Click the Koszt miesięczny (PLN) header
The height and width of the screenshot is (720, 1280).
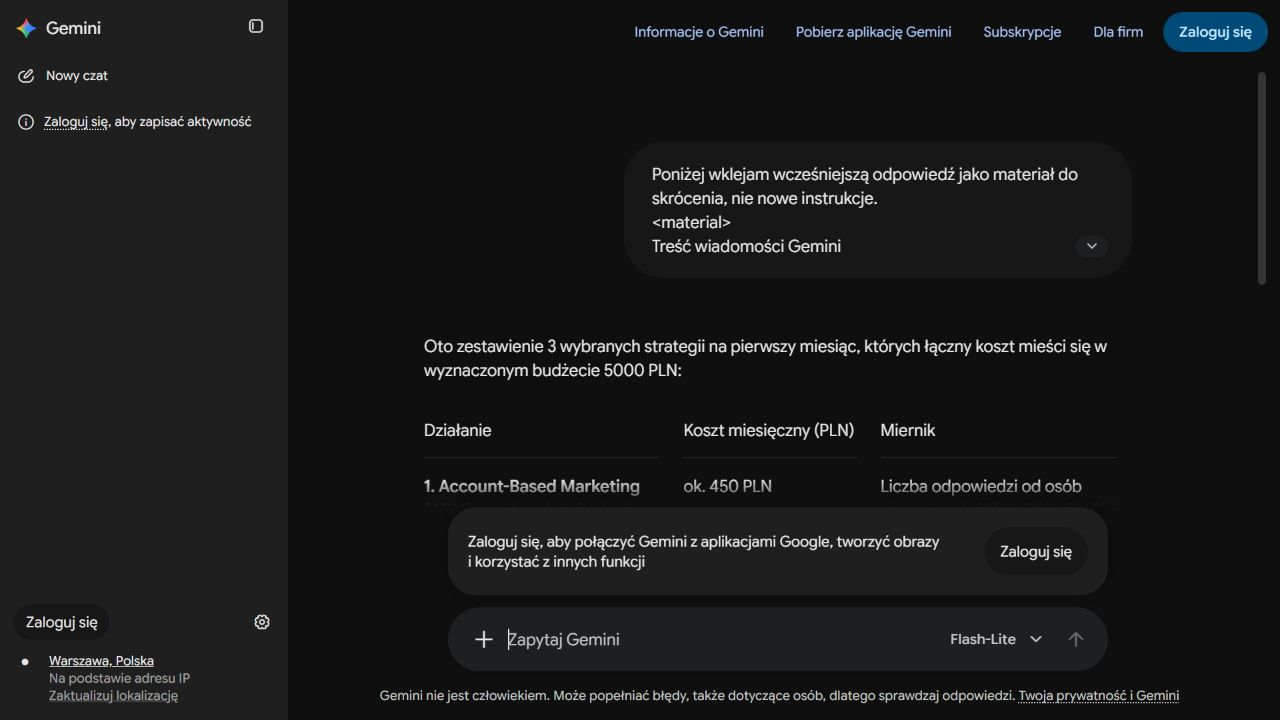[769, 430]
